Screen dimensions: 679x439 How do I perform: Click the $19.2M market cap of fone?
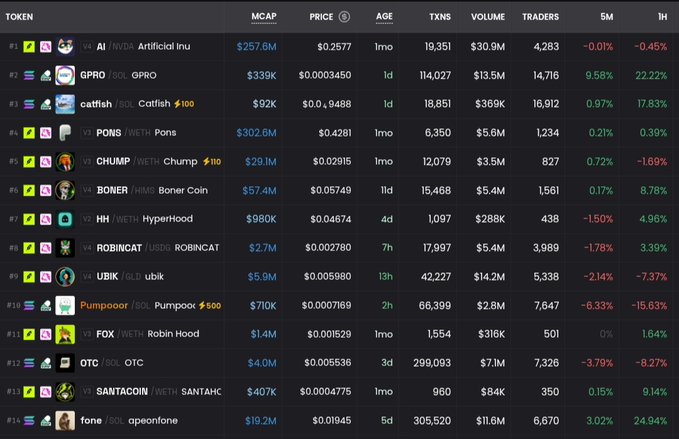coord(261,421)
